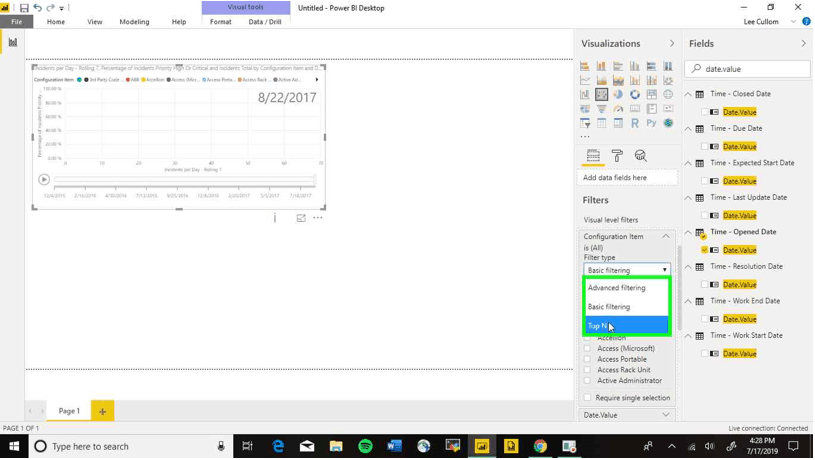Select the Clustered bar chart visual
Viewport: 815px width, 460px height.
coord(618,66)
